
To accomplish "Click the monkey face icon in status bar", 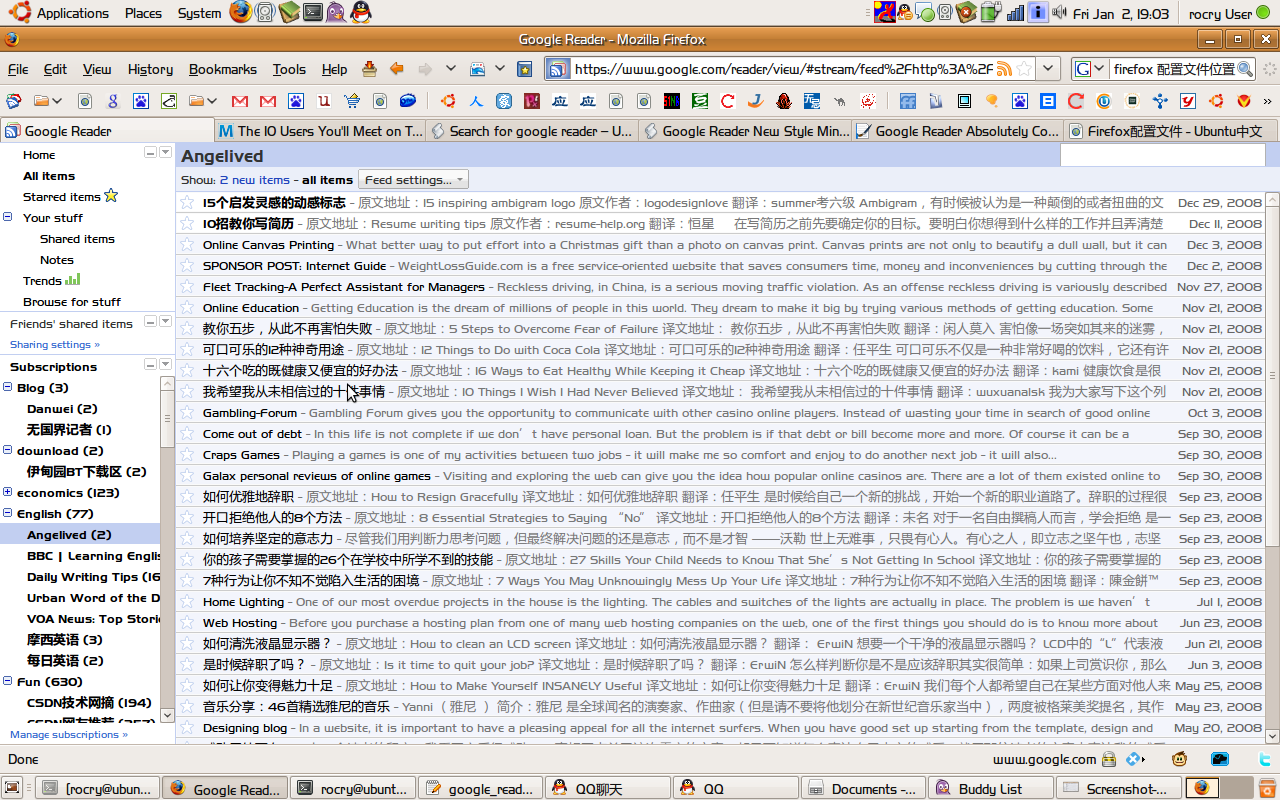I will [x=1180, y=759].
